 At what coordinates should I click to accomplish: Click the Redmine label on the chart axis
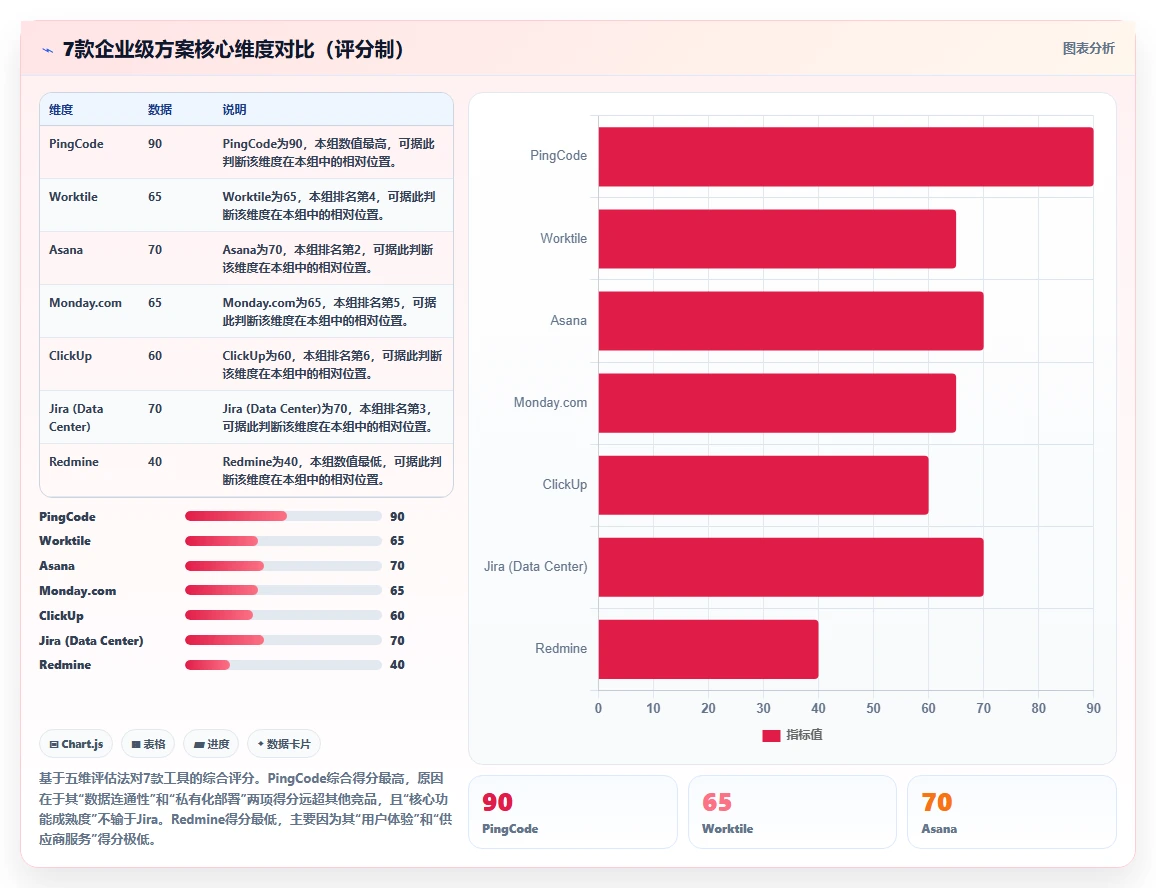561,648
